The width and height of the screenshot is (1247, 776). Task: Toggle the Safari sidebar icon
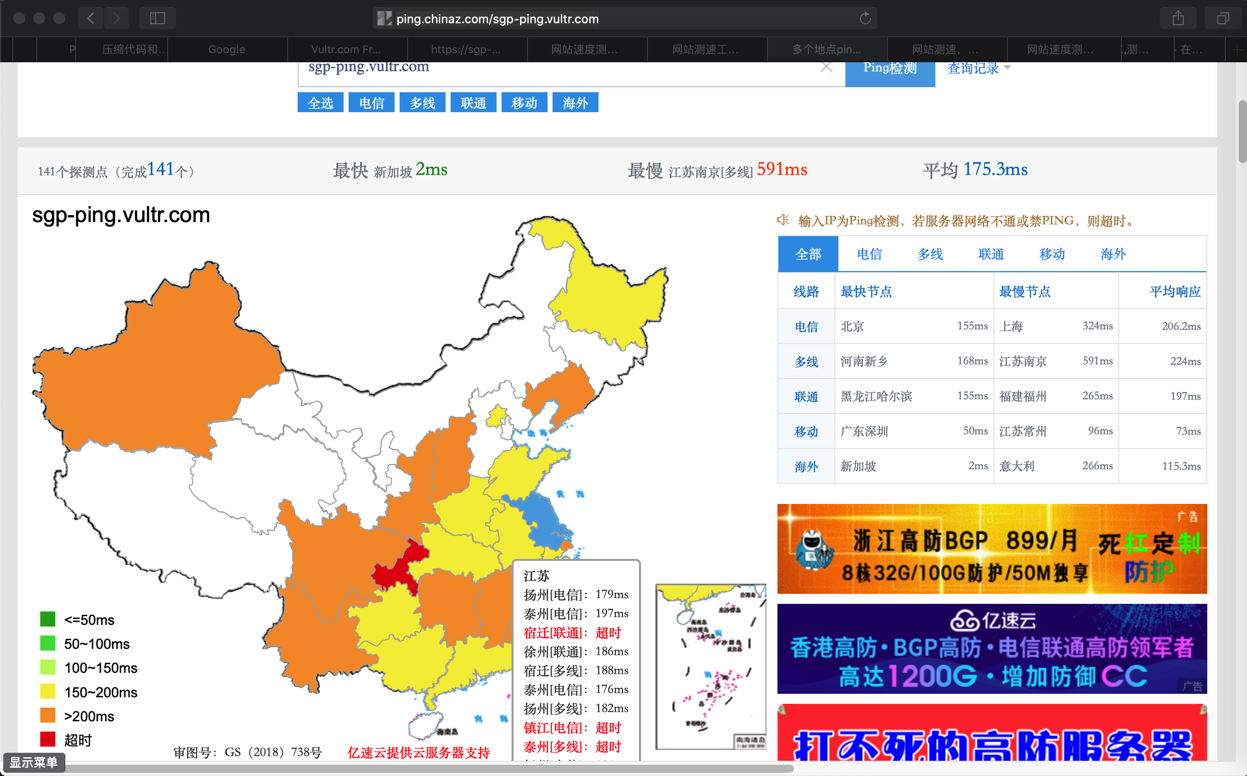(x=157, y=18)
